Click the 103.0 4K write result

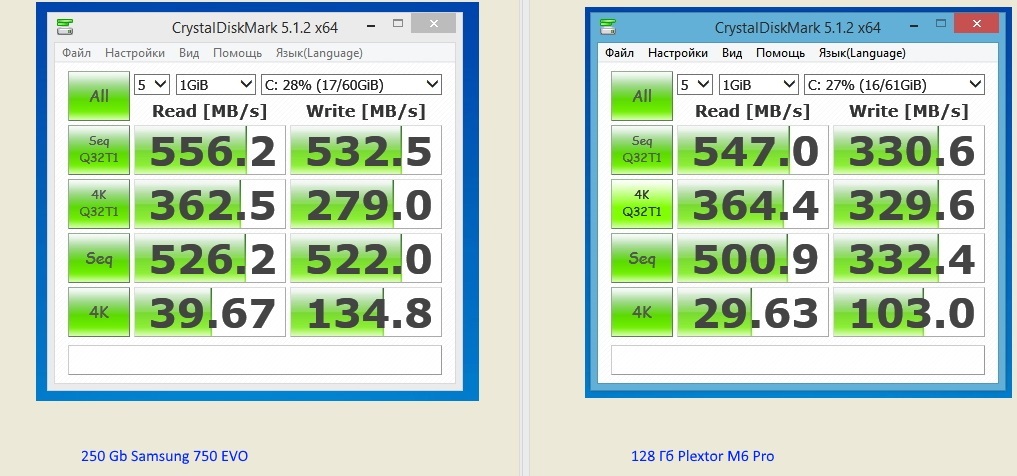[909, 312]
